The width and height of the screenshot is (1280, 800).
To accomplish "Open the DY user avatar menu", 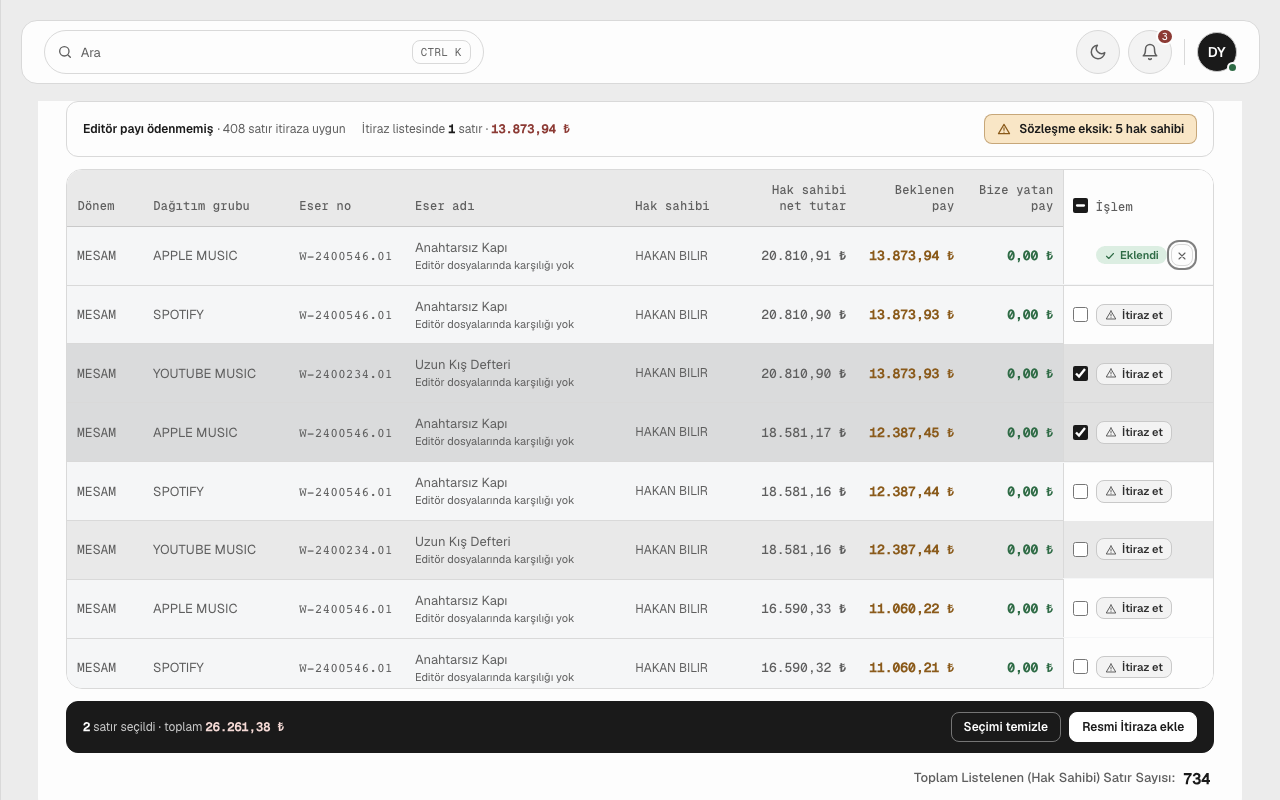I will click(x=1217, y=52).
